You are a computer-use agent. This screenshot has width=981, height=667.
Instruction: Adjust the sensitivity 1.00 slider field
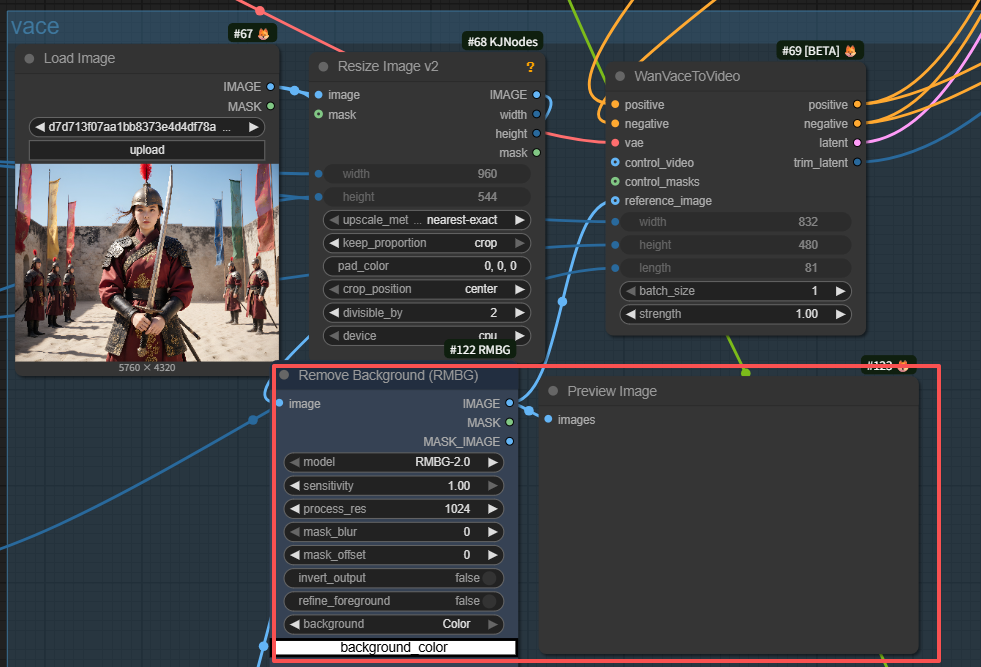click(394, 486)
